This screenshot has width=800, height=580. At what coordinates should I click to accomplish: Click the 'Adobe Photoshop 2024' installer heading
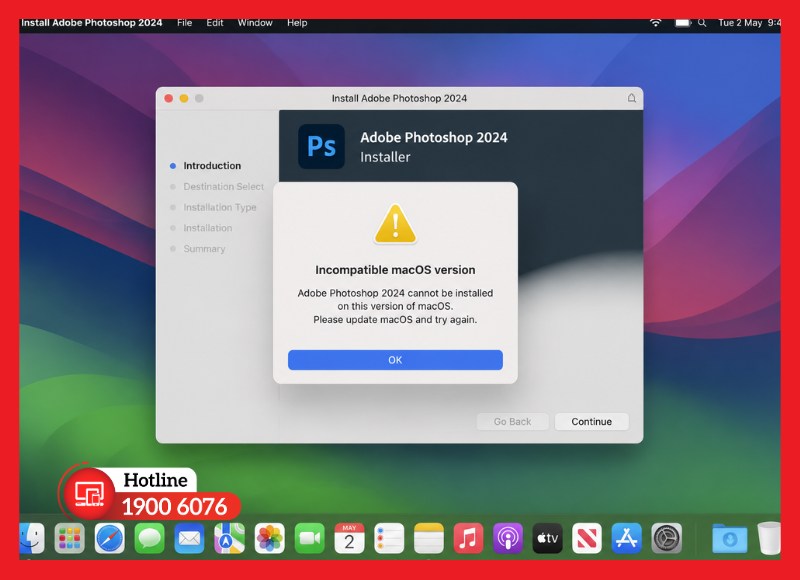tap(434, 138)
